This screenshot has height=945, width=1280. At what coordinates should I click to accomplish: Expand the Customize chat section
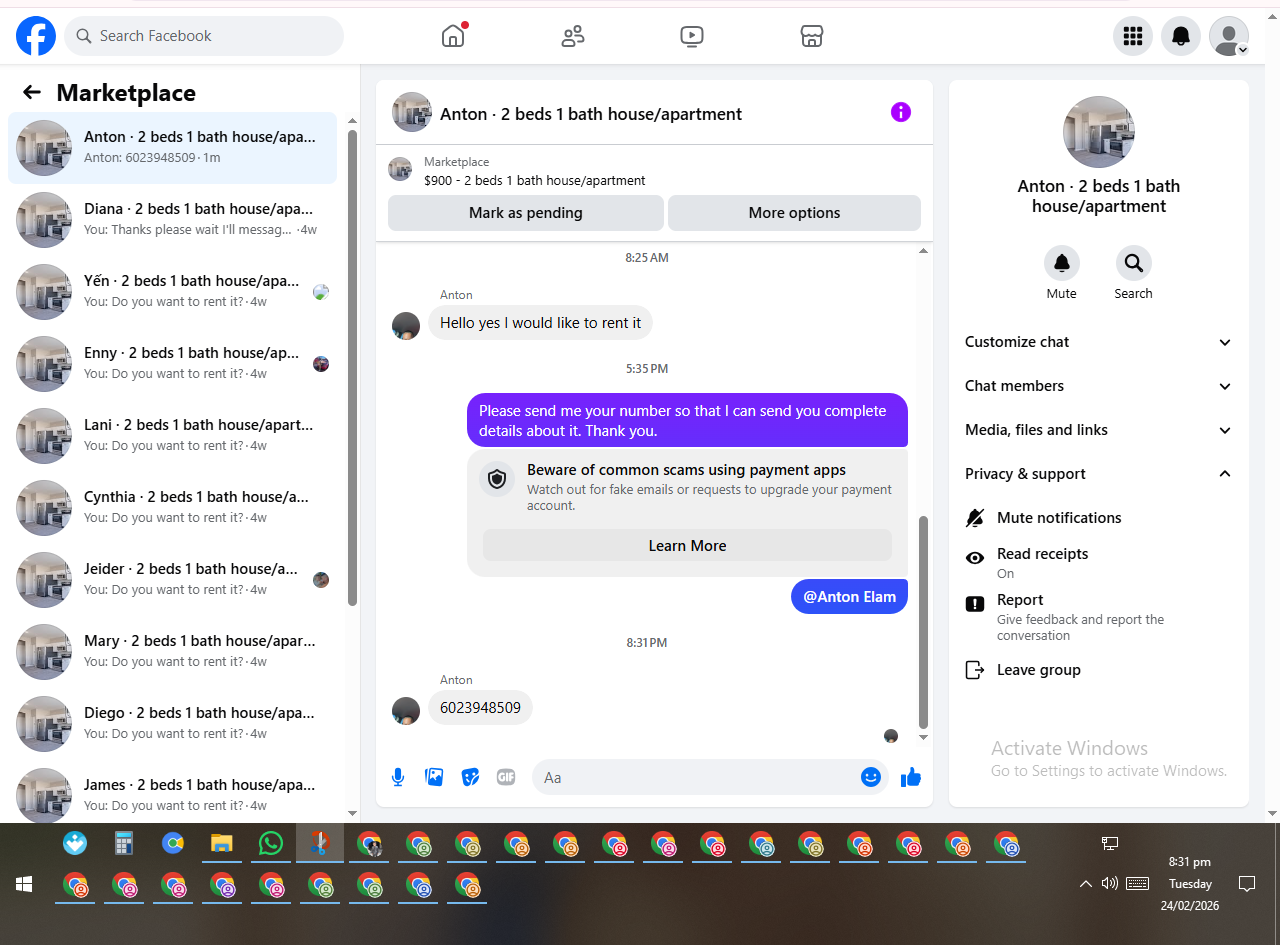click(x=1099, y=342)
